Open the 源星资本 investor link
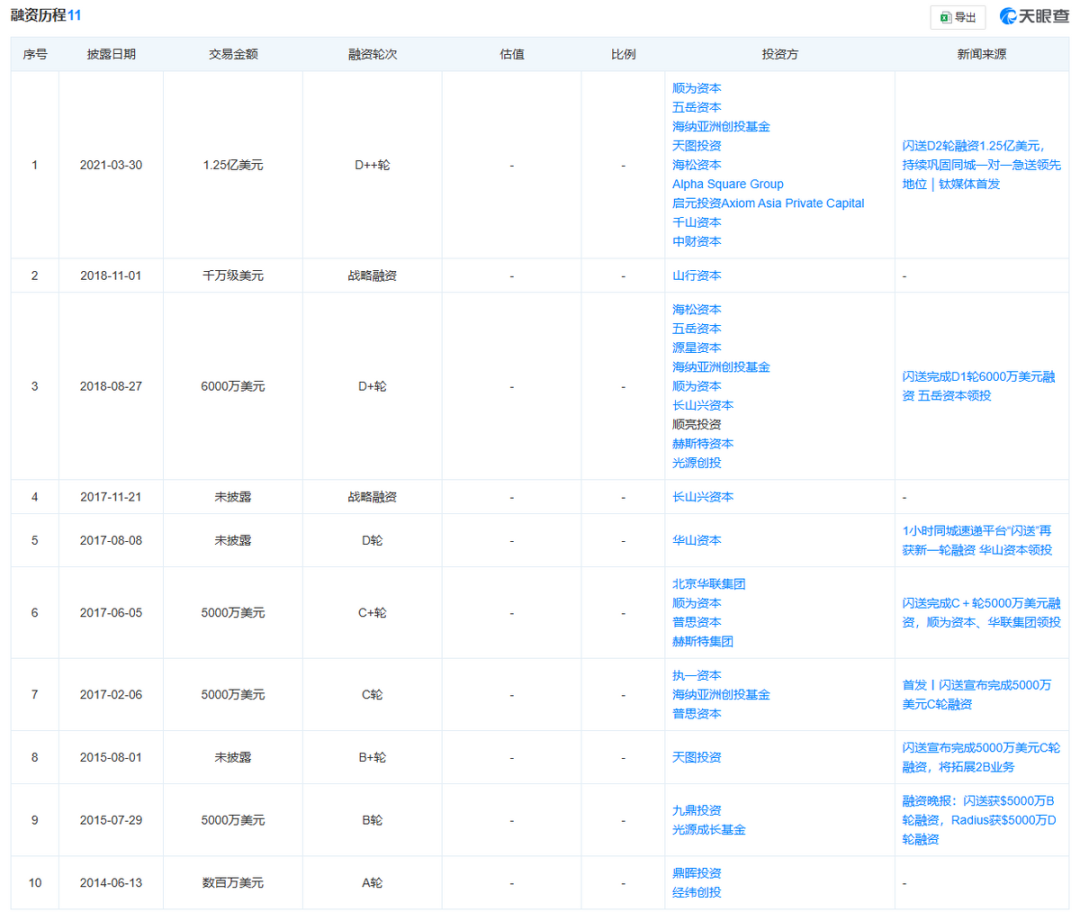This screenshot has width=1080, height=921. [x=696, y=348]
